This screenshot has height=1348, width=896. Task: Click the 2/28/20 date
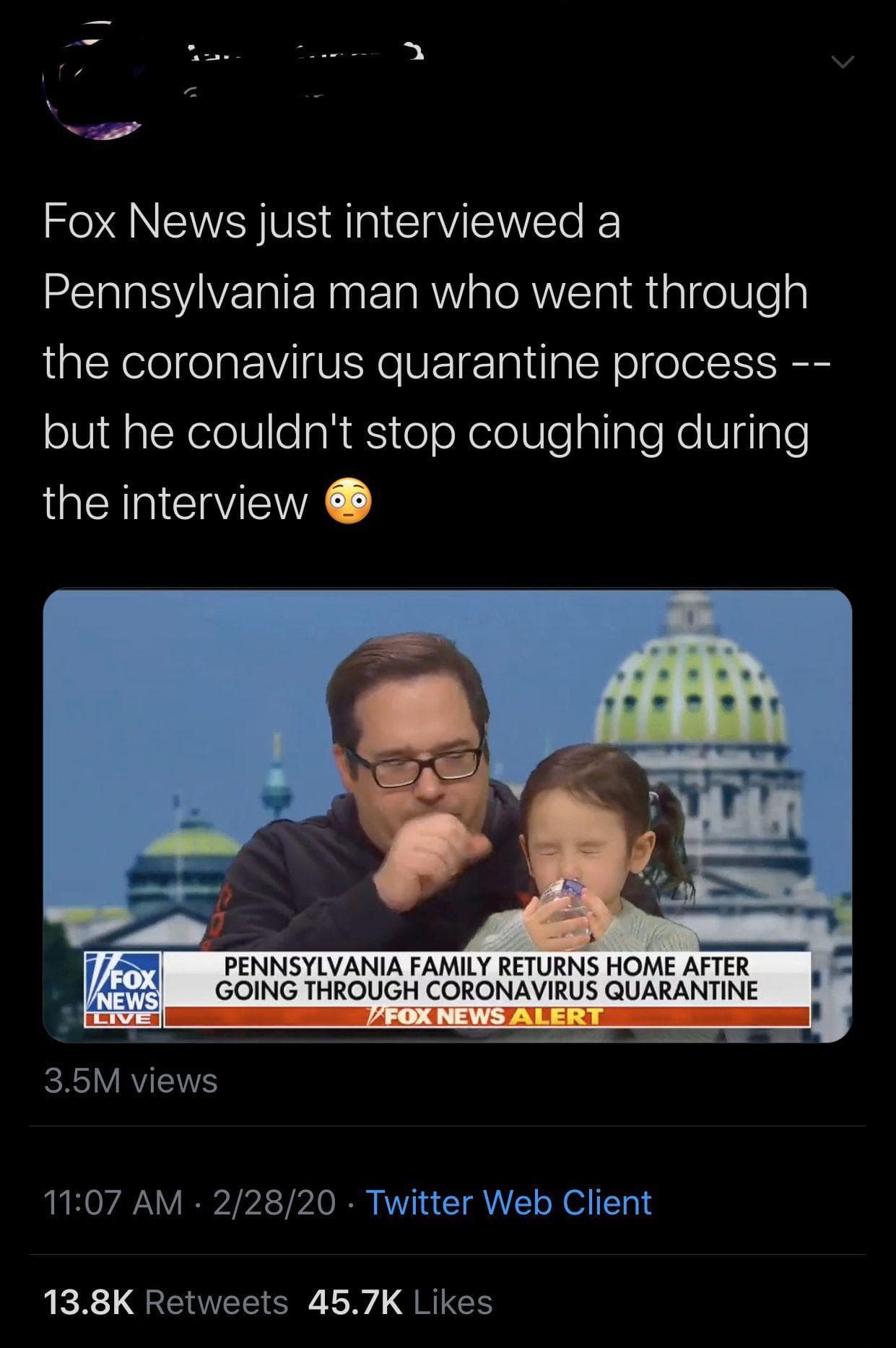click(275, 1202)
